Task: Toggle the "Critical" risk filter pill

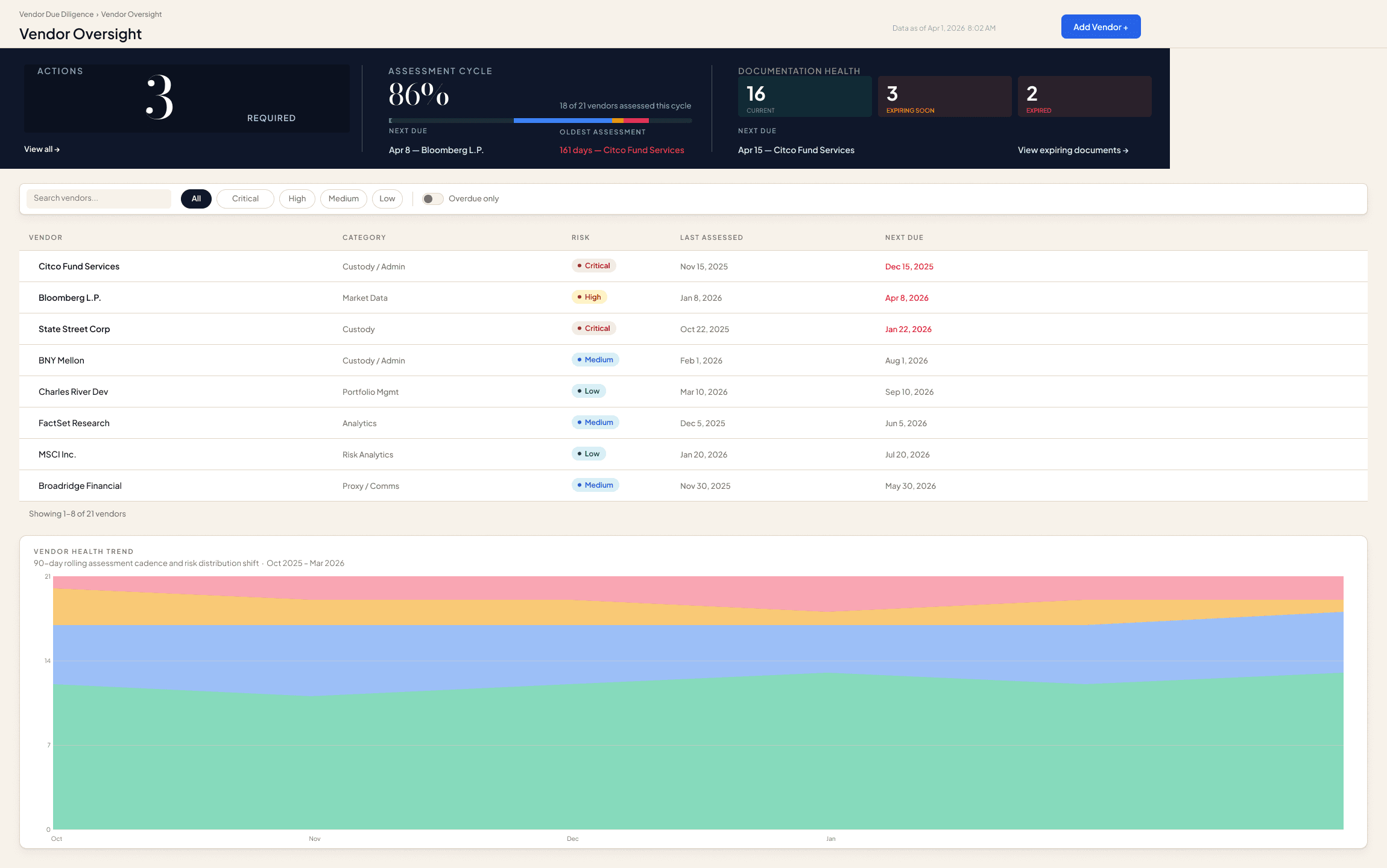Action: 245,198
